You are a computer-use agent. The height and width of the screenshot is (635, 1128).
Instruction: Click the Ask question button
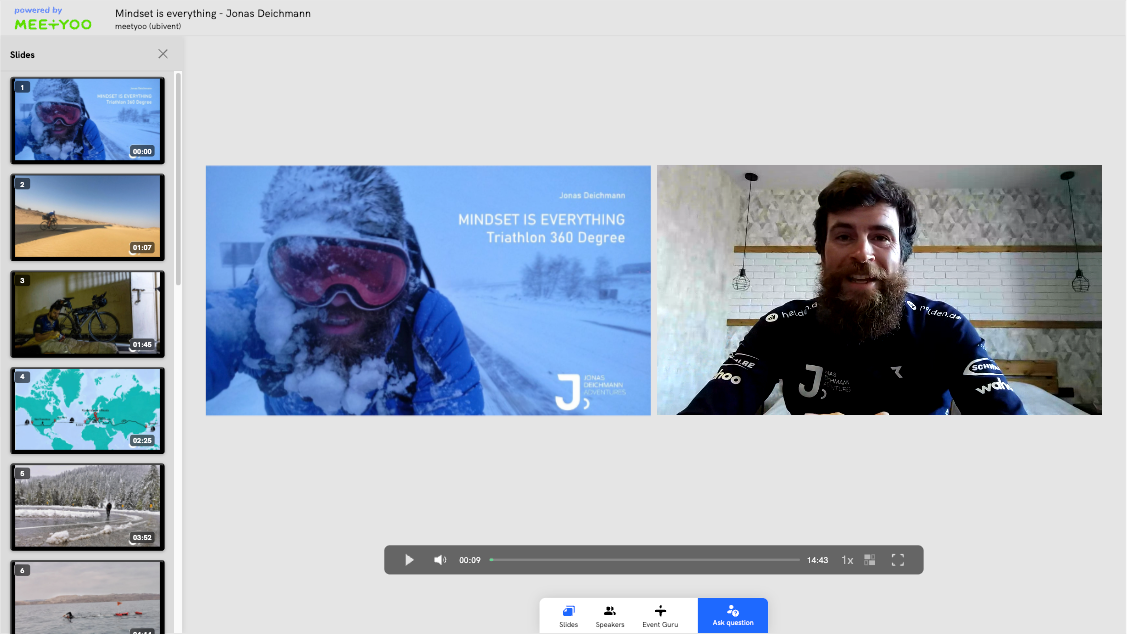(732, 615)
